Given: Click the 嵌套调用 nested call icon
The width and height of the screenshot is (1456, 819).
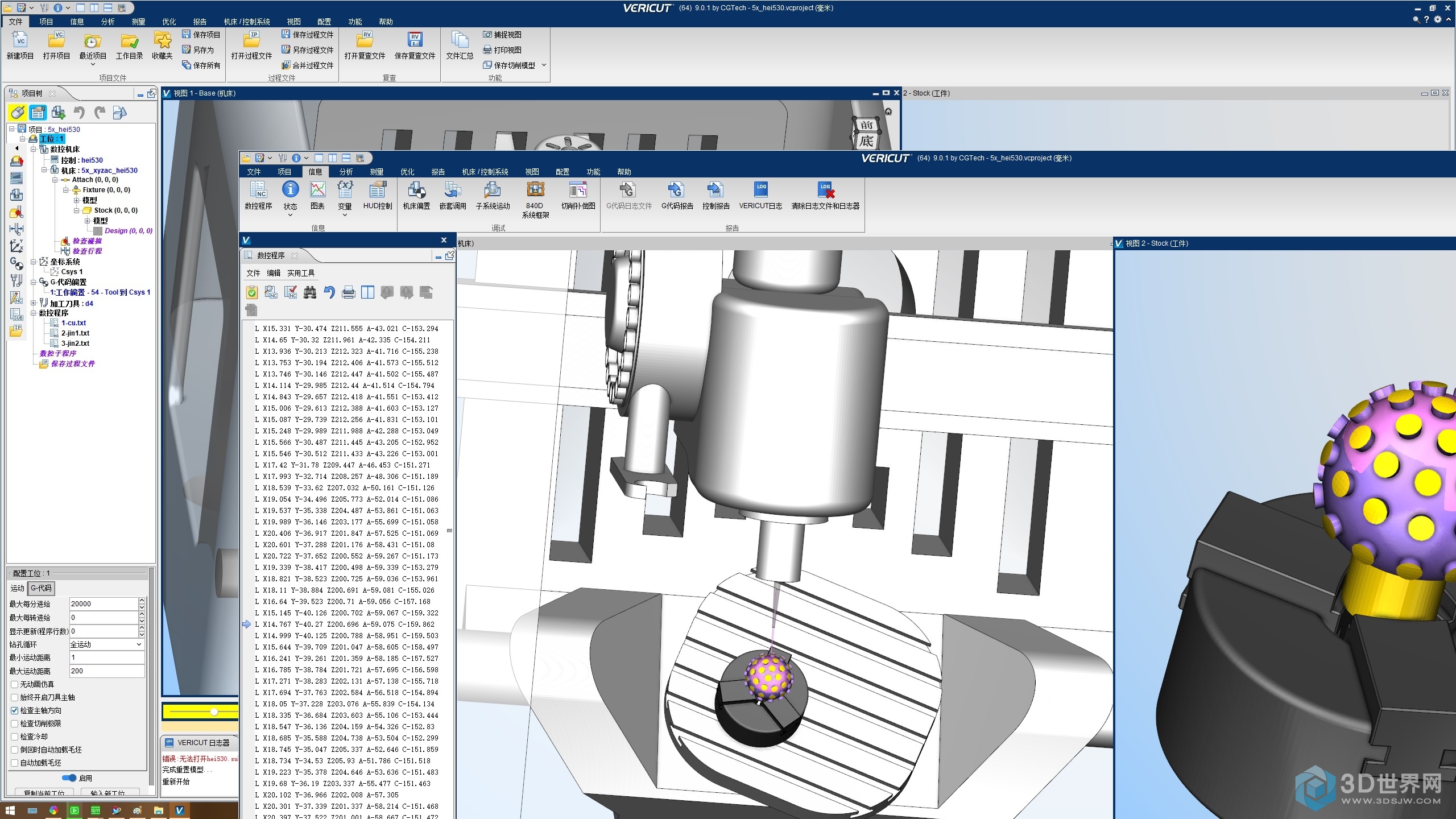Looking at the screenshot, I should 453,191.
